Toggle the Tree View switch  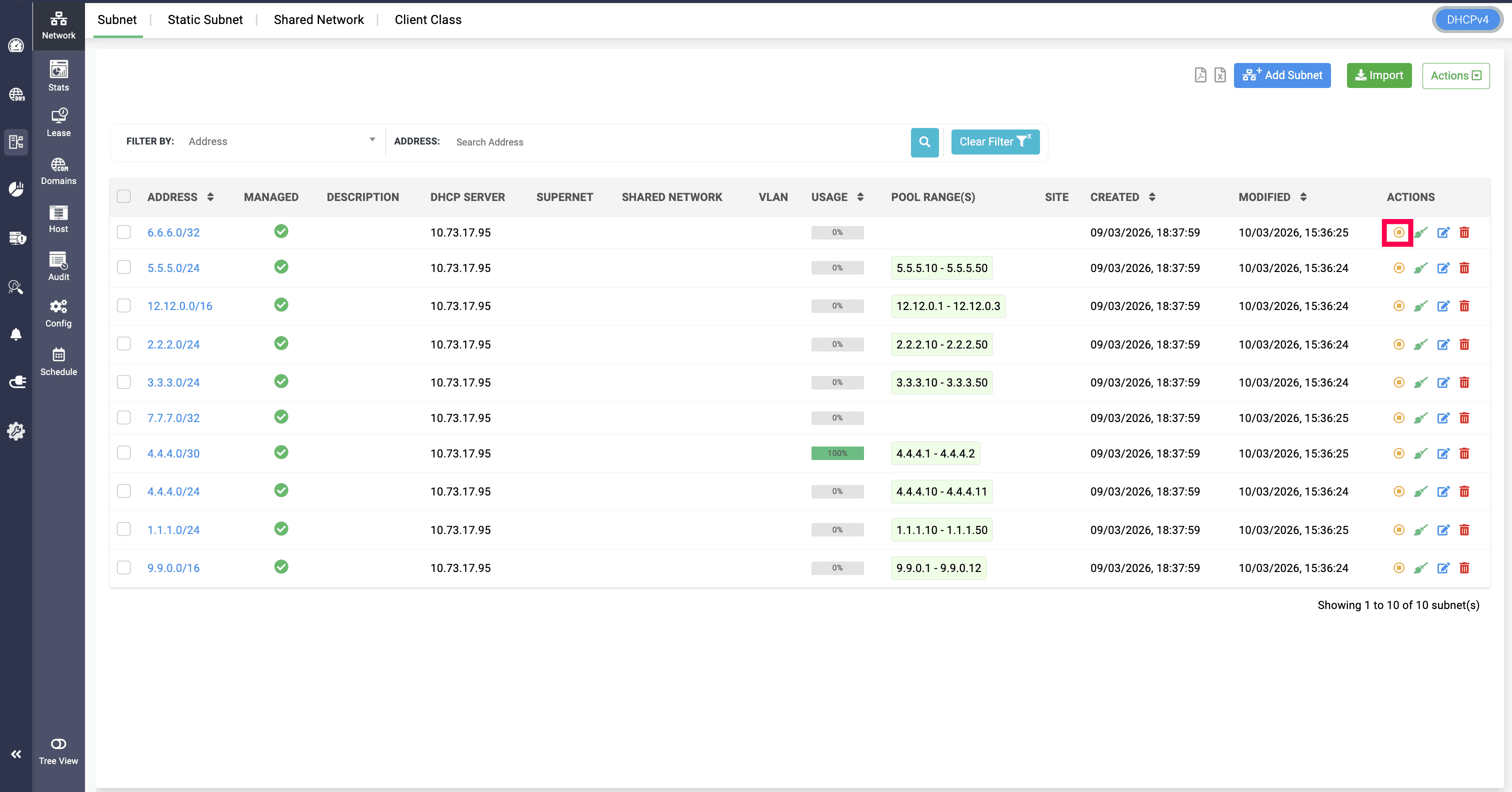(58, 744)
